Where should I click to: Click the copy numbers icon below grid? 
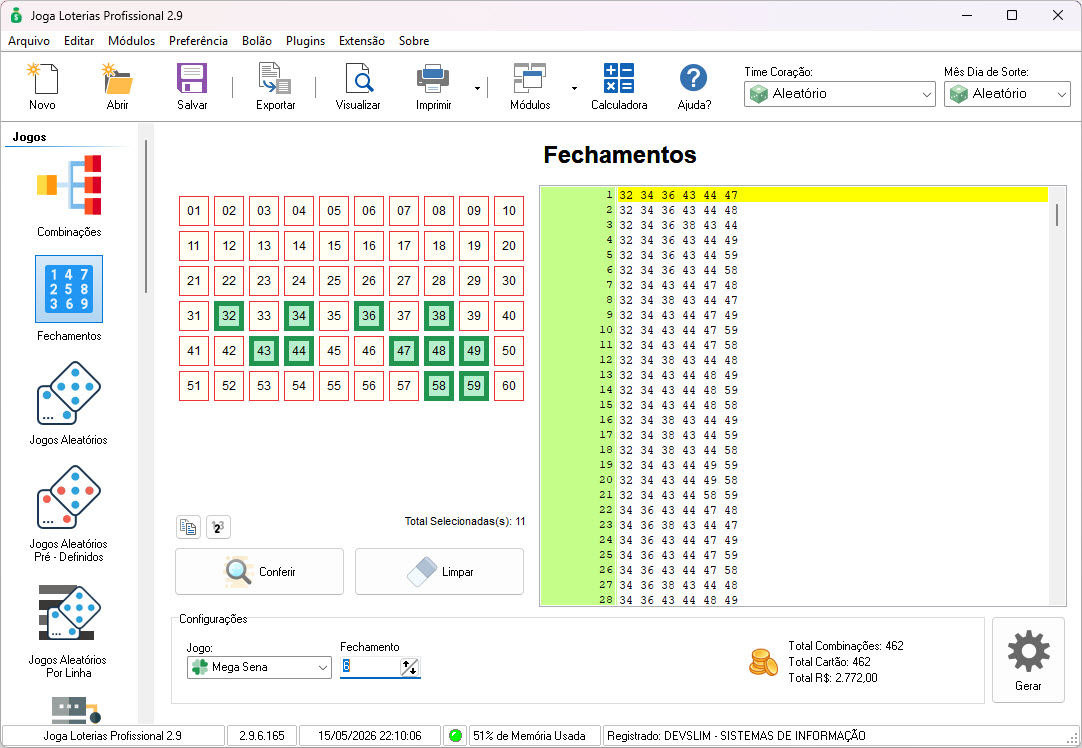(188, 527)
